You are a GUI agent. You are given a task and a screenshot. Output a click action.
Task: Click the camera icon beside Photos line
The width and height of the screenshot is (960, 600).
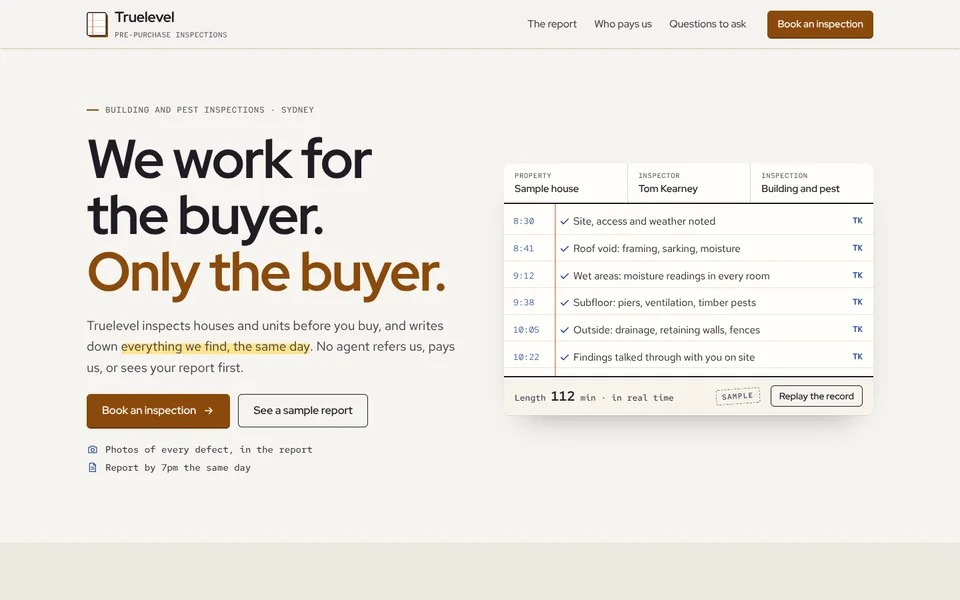point(92,449)
